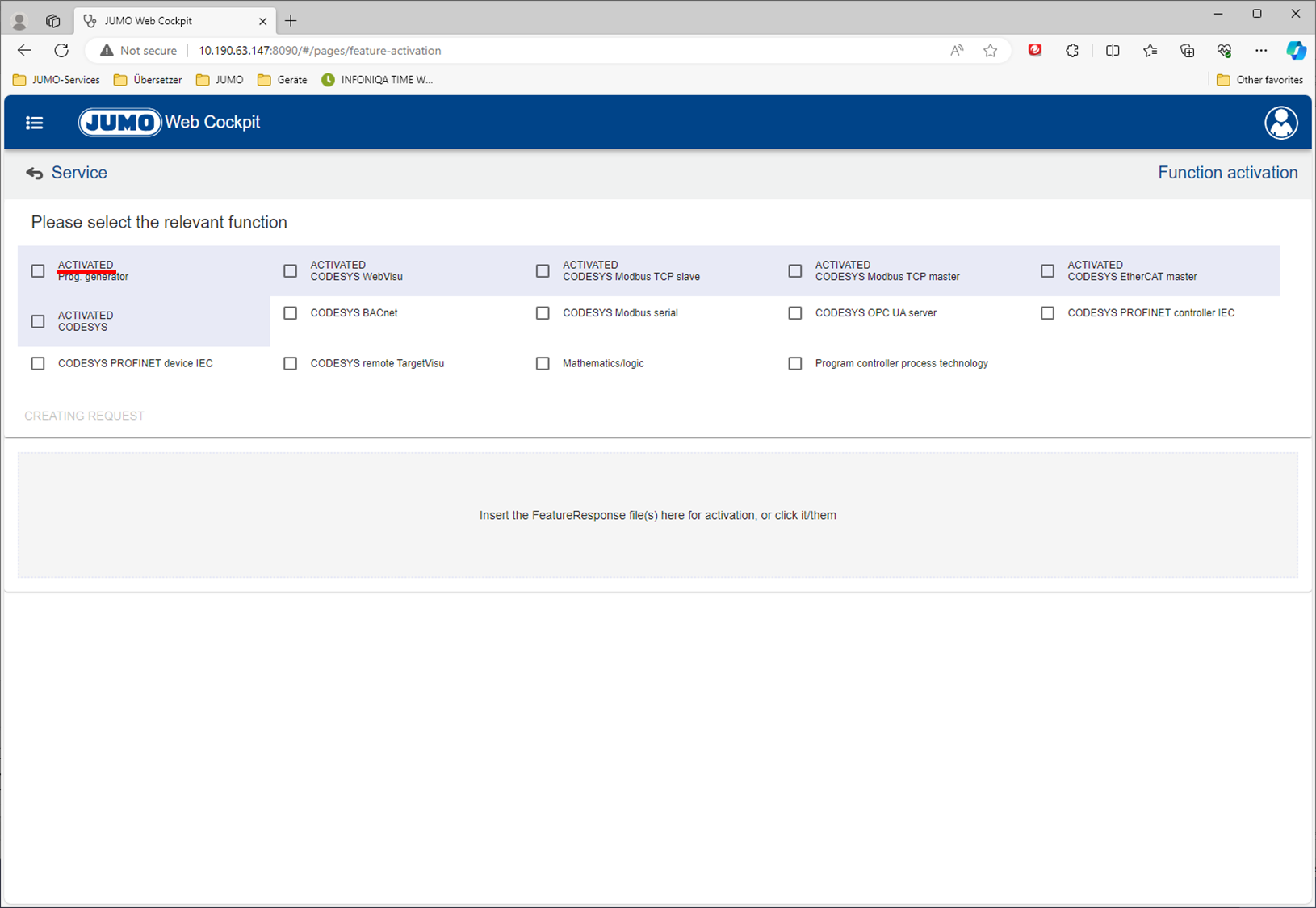Add page to favorites star icon

pyautogui.click(x=990, y=51)
